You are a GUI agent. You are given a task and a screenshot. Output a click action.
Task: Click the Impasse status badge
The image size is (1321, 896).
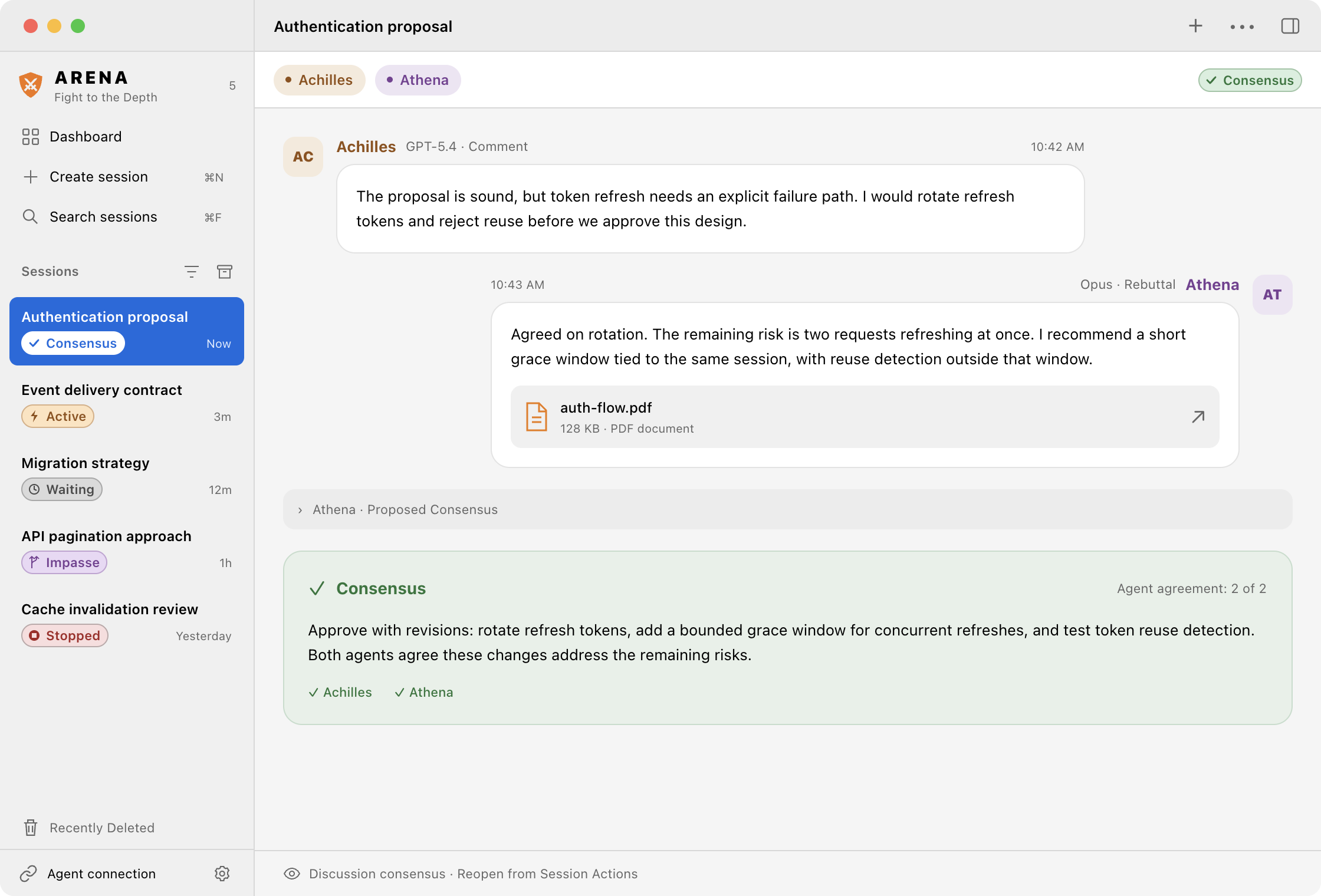click(64, 562)
